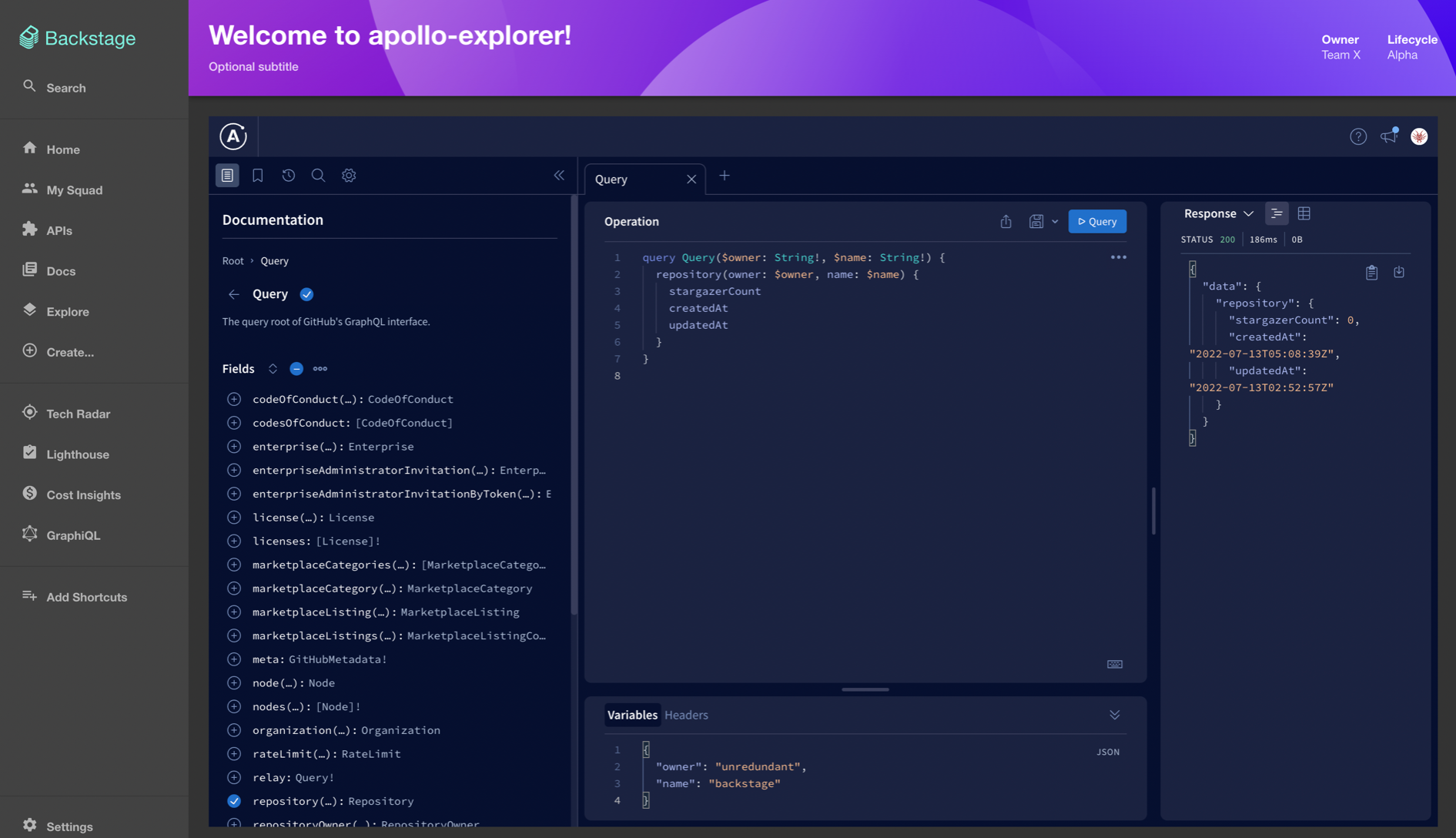Screen dimensions: 1456x838
Task: Uncheck the repository field
Action: pos(234,801)
